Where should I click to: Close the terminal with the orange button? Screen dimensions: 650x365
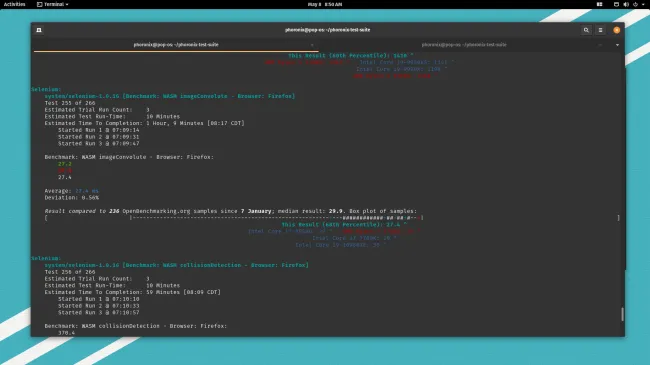click(616, 30)
